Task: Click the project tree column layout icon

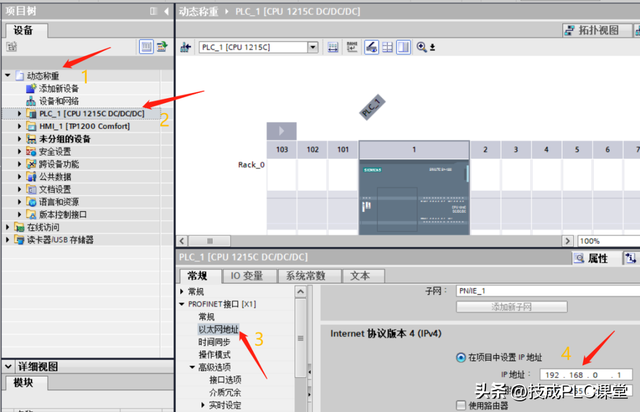Action: point(153,11)
